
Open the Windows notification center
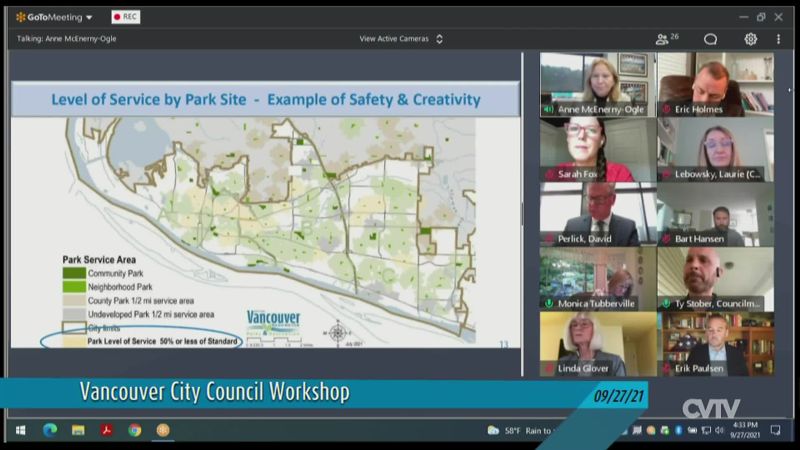pyautogui.click(x=775, y=430)
